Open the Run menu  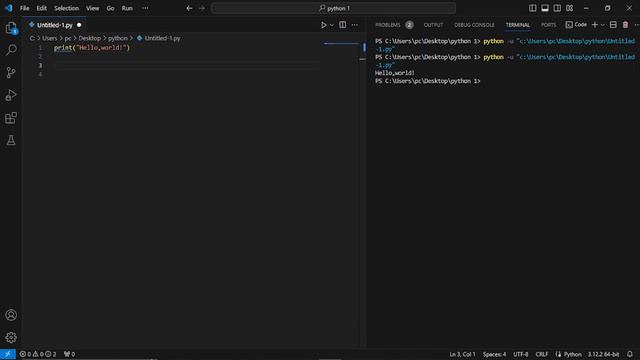pos(127,8)
